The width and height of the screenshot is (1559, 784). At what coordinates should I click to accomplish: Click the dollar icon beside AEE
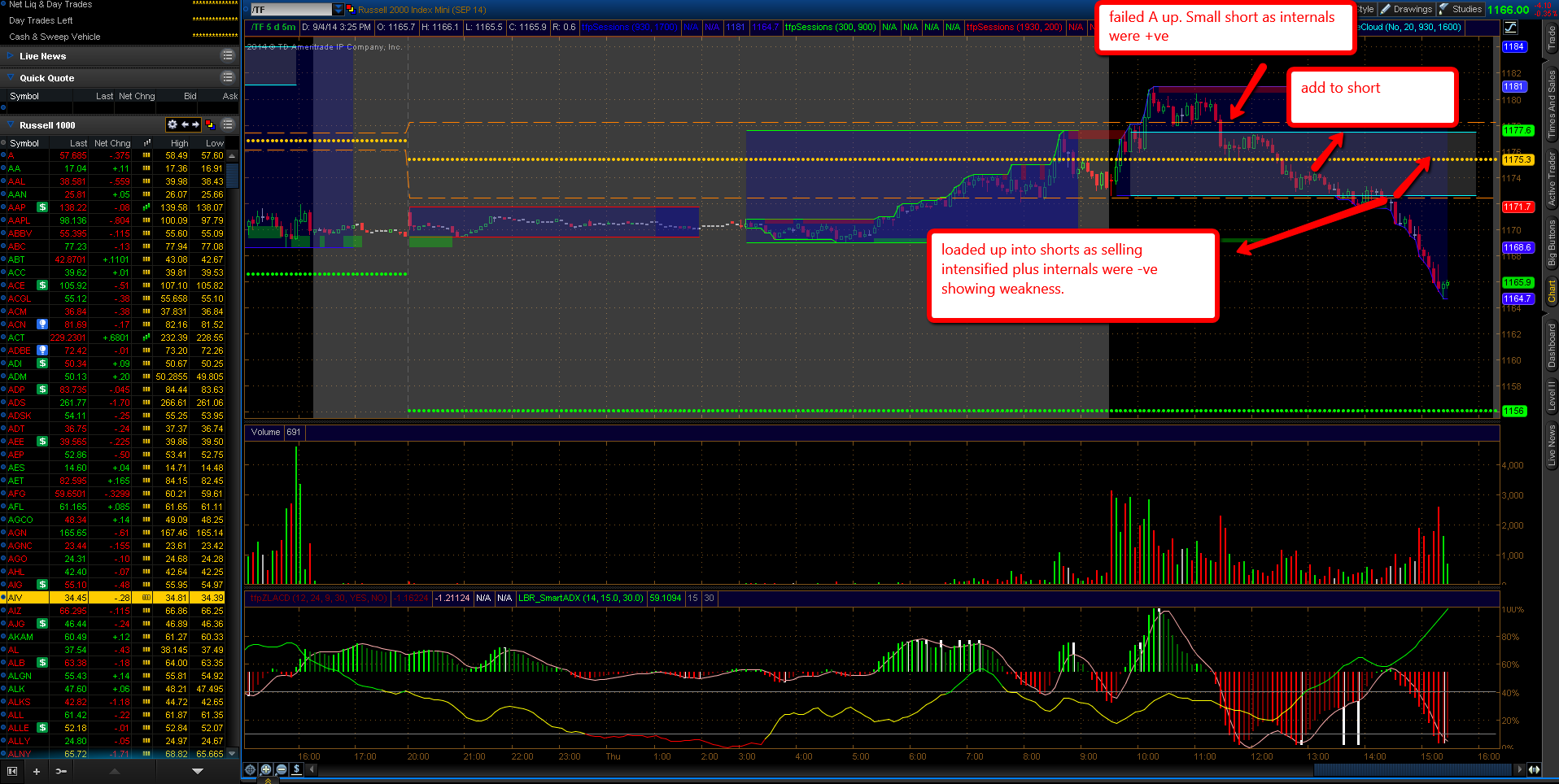(x=42, y=442)
